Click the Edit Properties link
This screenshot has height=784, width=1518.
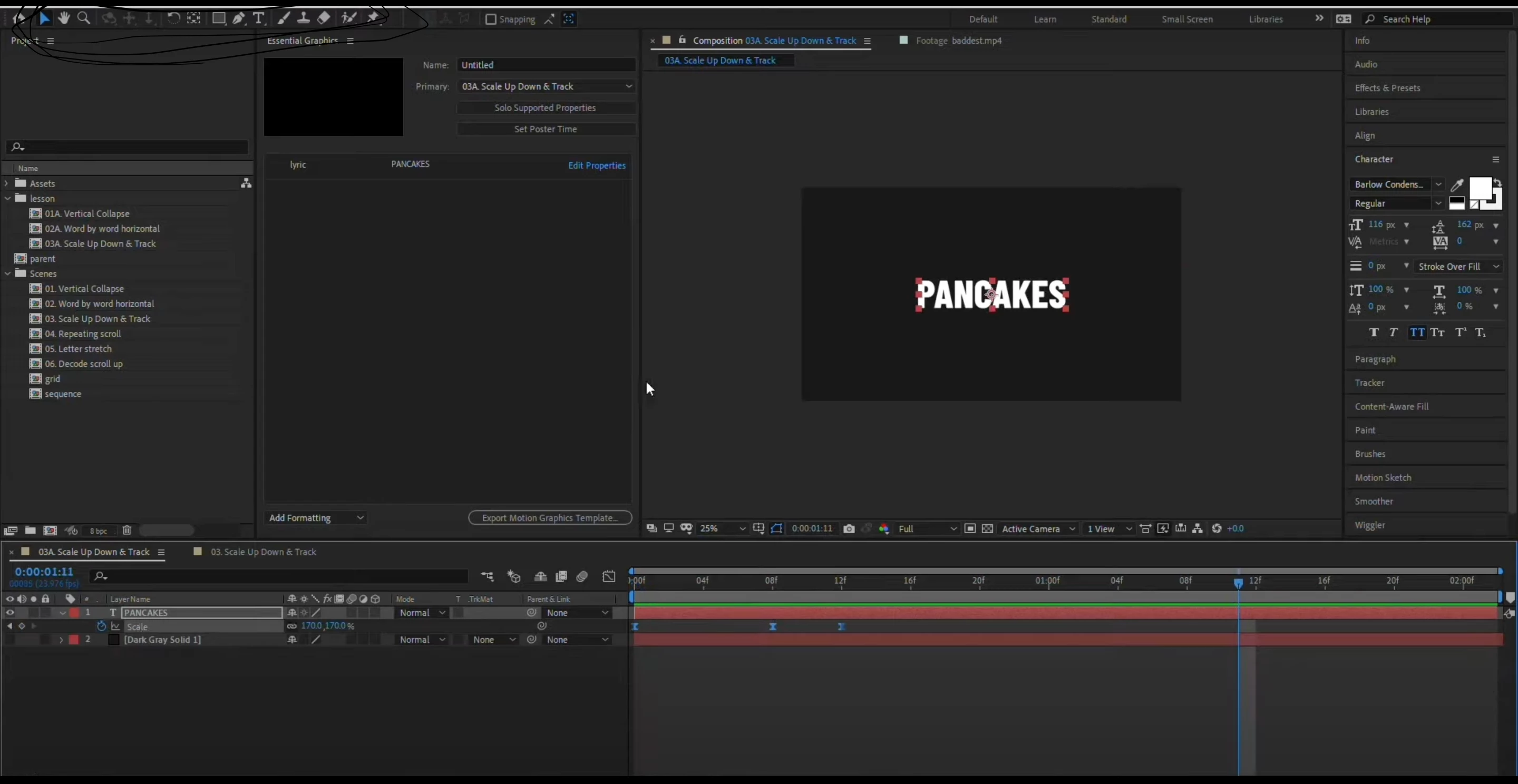[x=596, y=165]
